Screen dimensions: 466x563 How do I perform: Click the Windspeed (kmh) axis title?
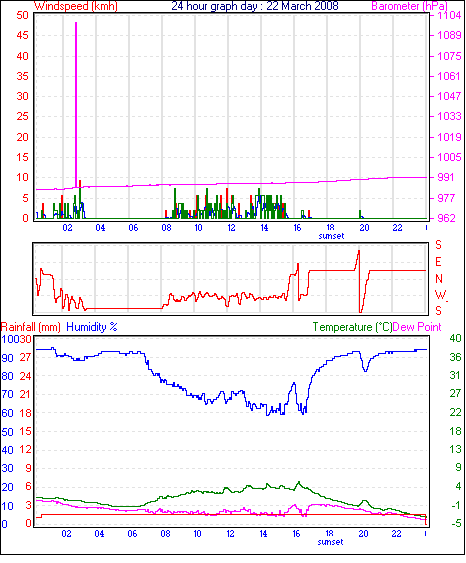pyautogui.click(x=76, y=6)
